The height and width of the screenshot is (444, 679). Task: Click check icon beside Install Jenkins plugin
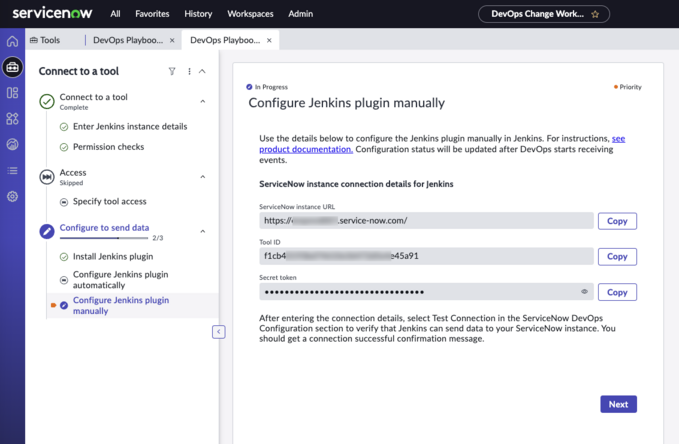pyautogui.click(x=64, y=257)
